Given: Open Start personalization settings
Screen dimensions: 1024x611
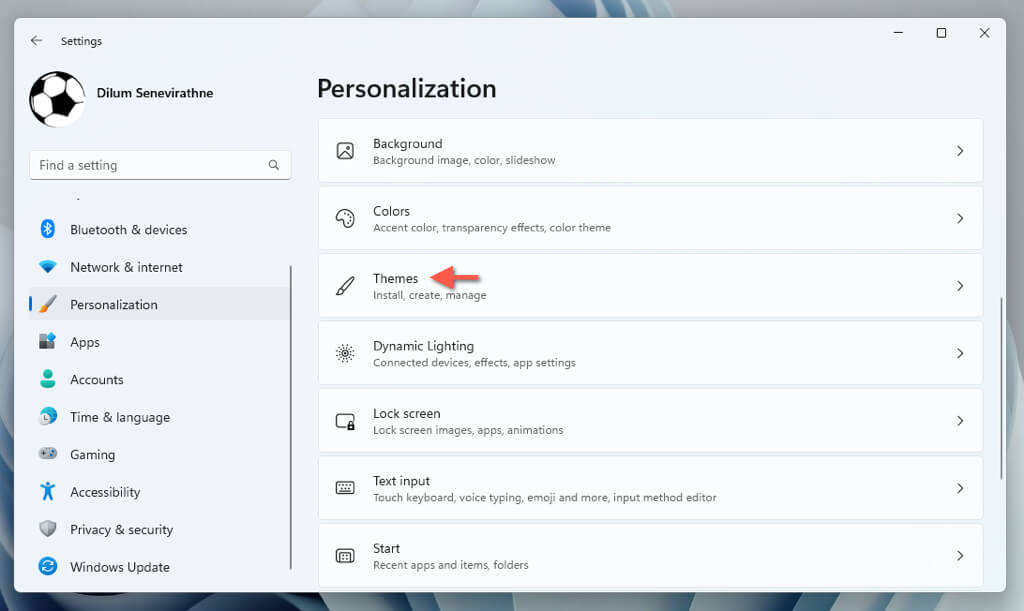Looking at the screenshot, I should click(x=650, y=556).
